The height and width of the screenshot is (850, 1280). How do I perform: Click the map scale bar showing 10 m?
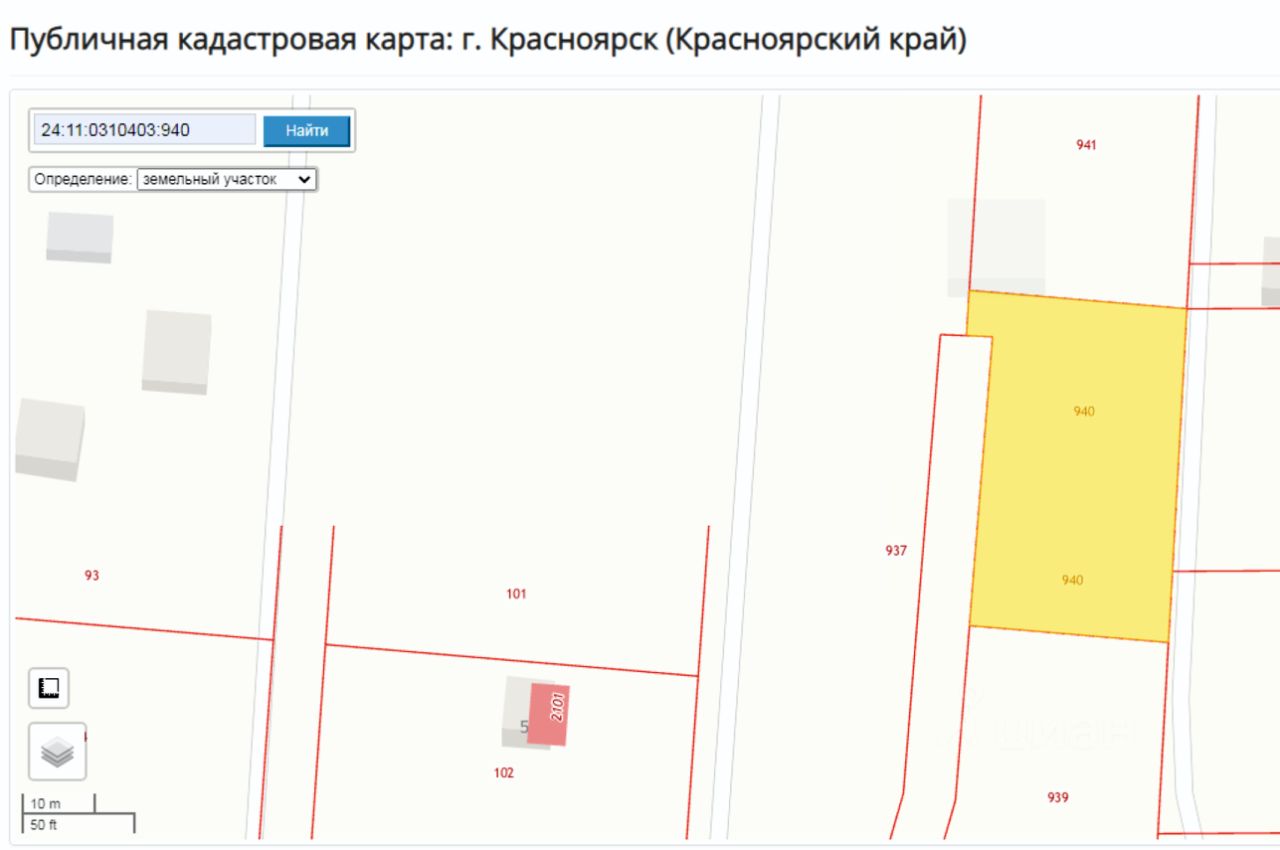(x=58, y=805)
